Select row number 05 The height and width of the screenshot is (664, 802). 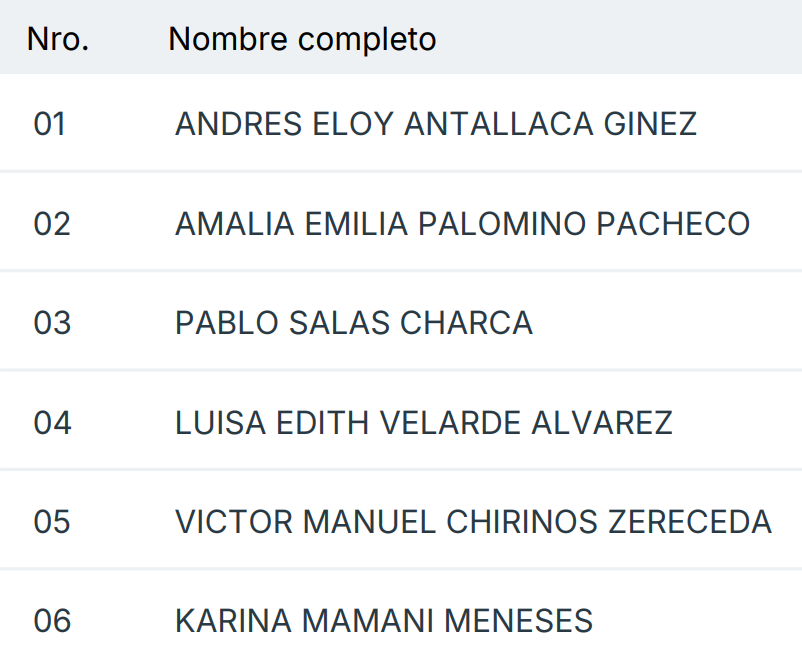[52, 522]
